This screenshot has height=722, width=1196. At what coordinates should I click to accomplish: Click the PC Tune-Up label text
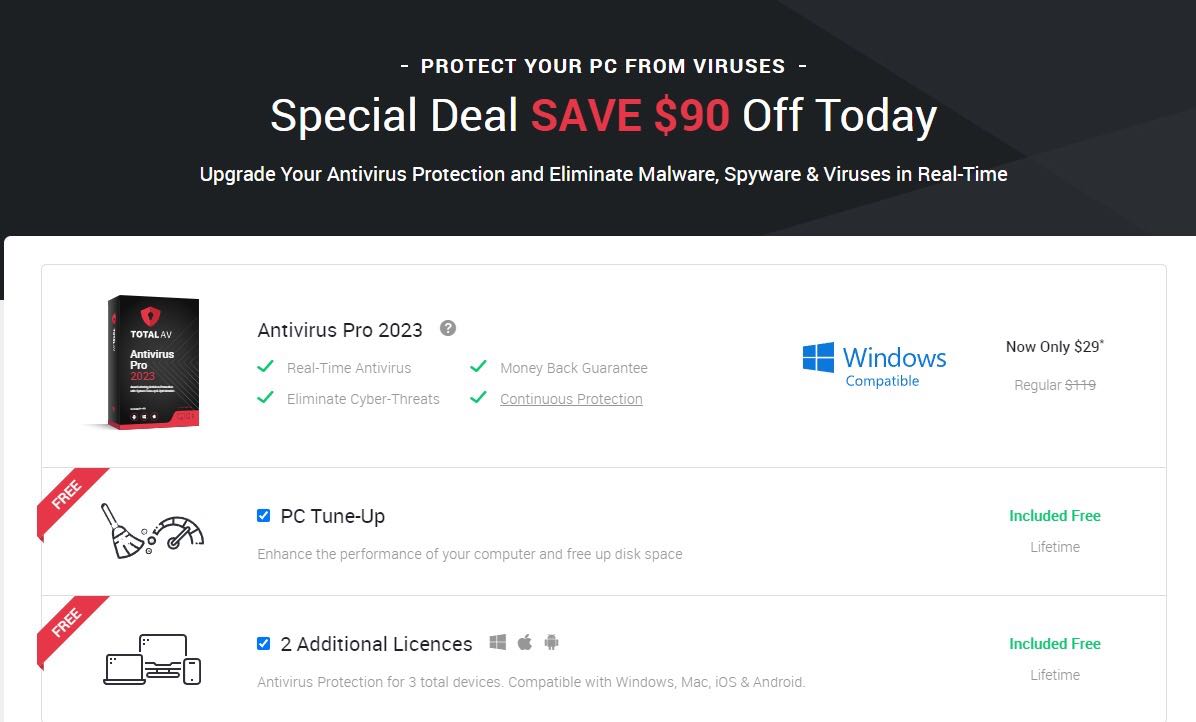(x=333, y=516)
